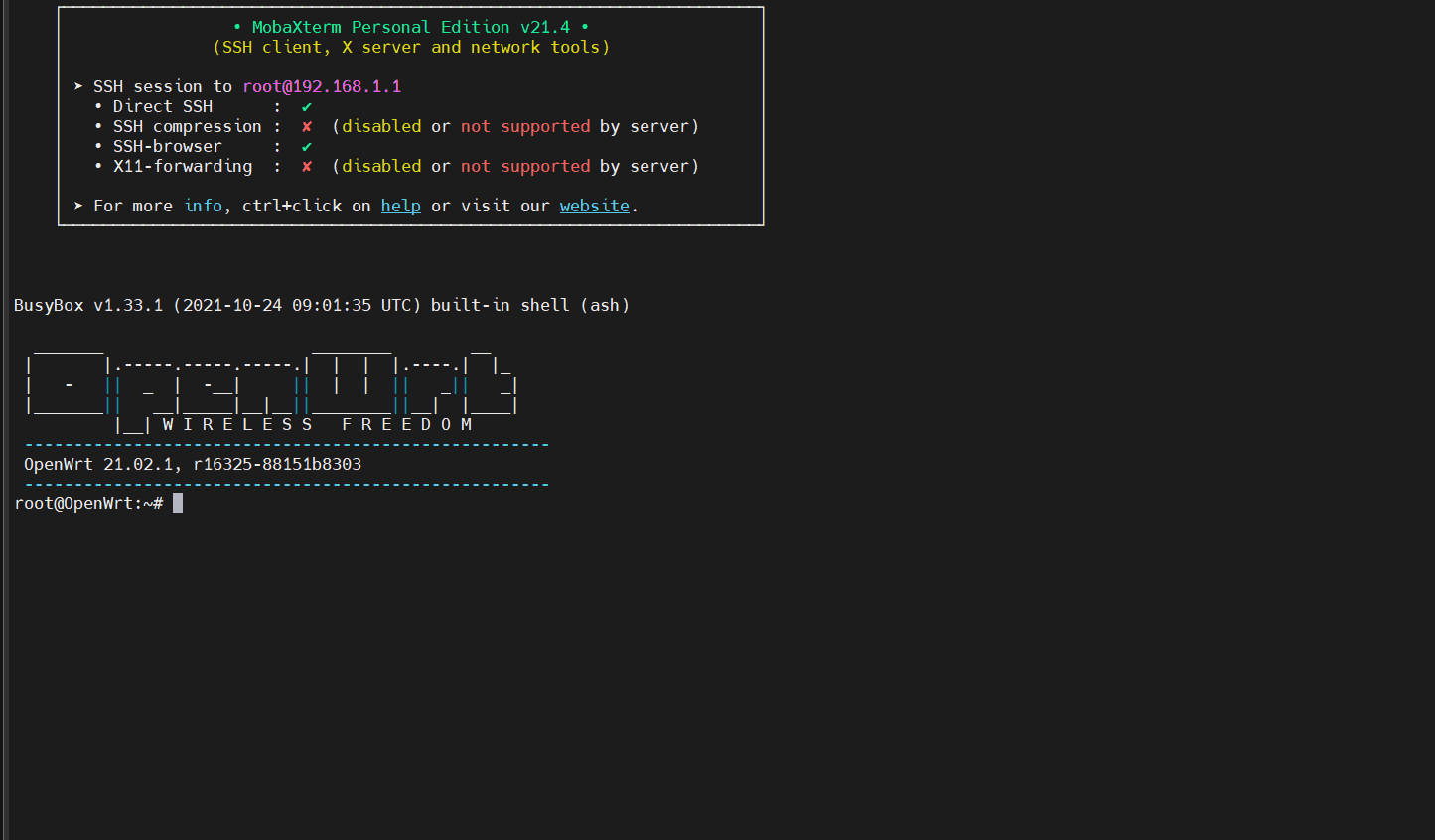
Task: Click the MobaXterm Personal Edition v21.4 title
Action: [411, 27]
